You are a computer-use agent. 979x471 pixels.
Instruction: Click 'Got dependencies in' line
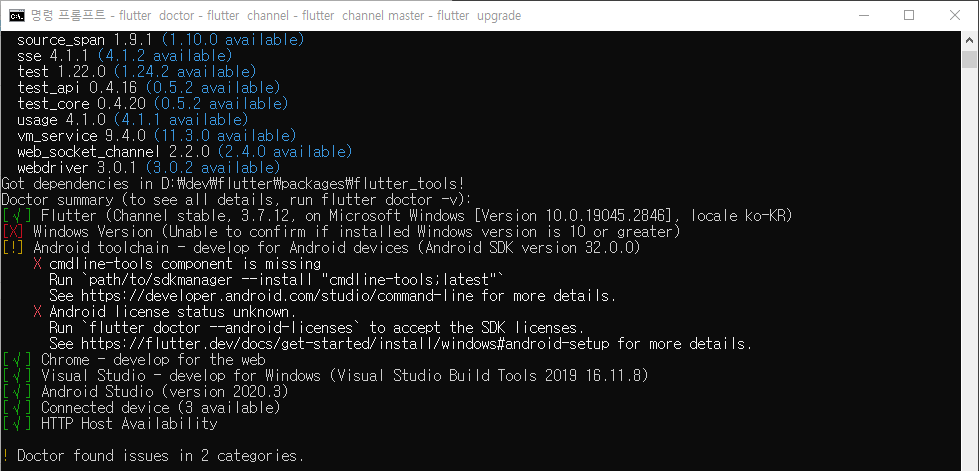pos(233,184)
